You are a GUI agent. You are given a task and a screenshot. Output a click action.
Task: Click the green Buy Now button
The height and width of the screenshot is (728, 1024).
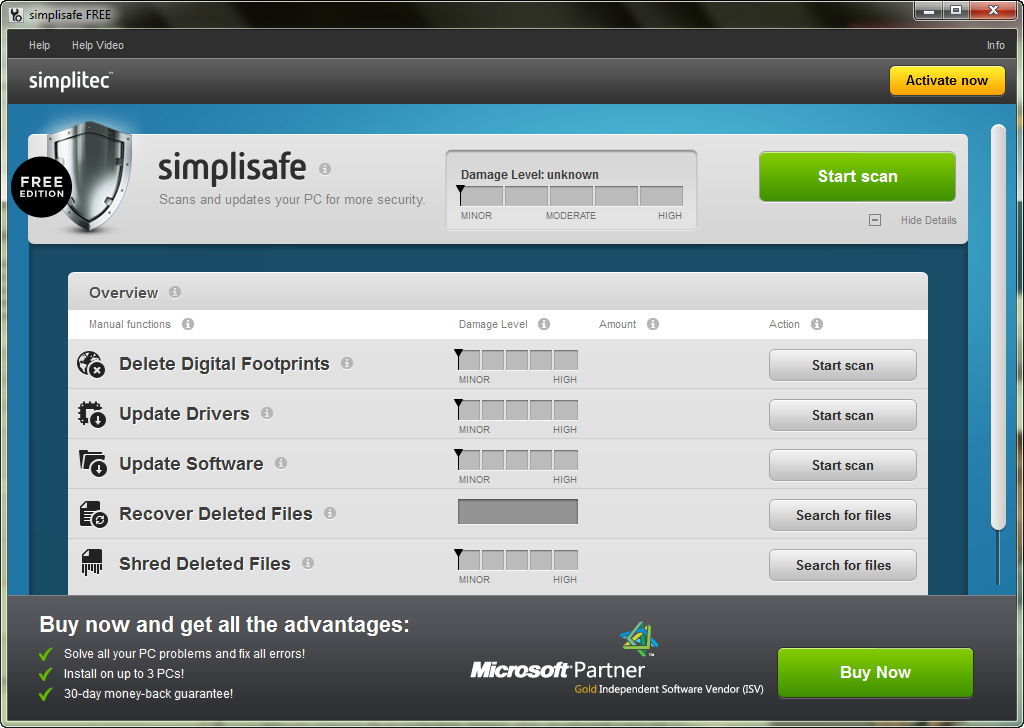click(x=874, y=672)
